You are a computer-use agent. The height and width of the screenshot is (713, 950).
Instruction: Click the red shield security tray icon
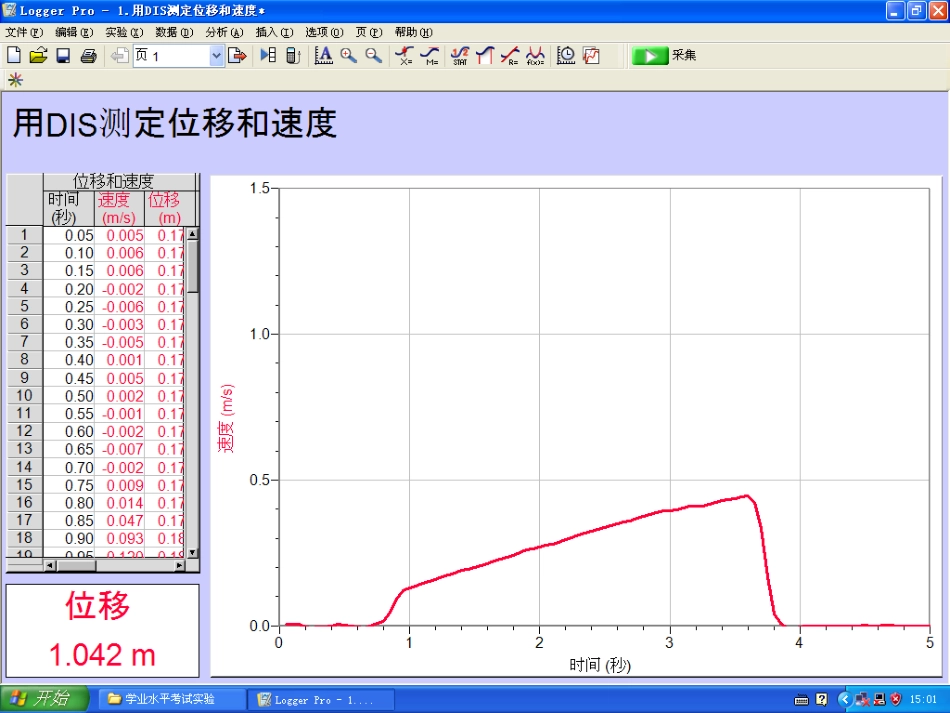[x=896, y=700]
